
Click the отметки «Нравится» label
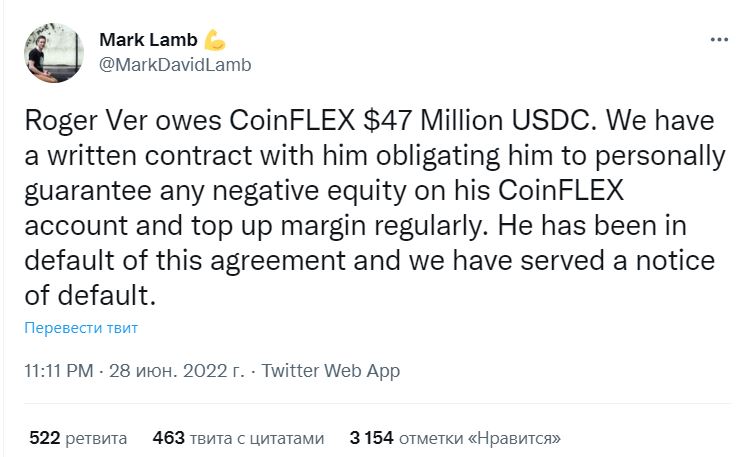point(480,438)
